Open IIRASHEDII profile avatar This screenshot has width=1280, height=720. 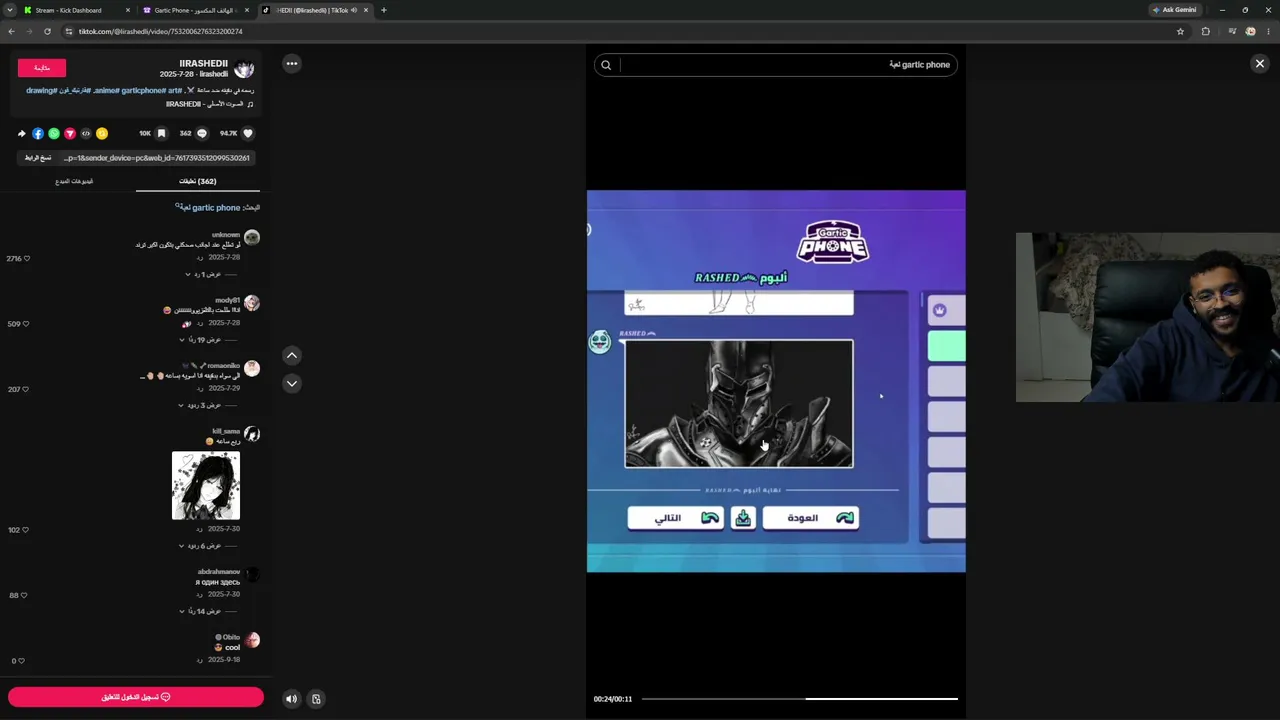click(244, 68)
